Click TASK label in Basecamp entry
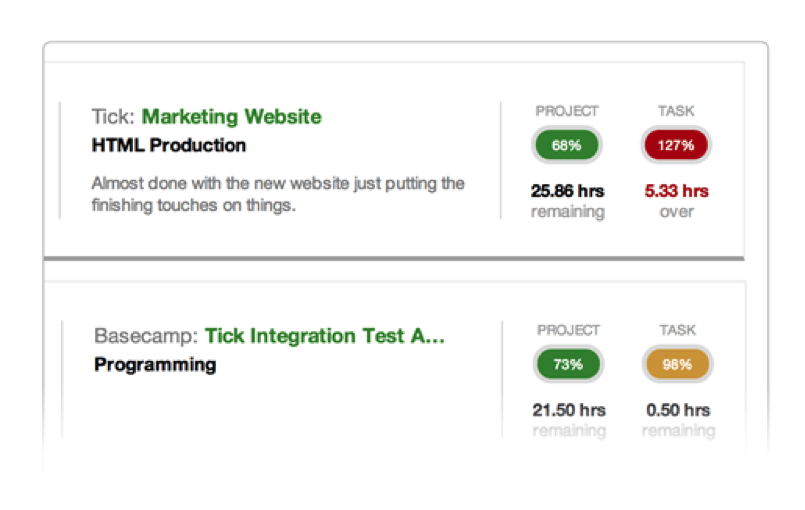 678,330
